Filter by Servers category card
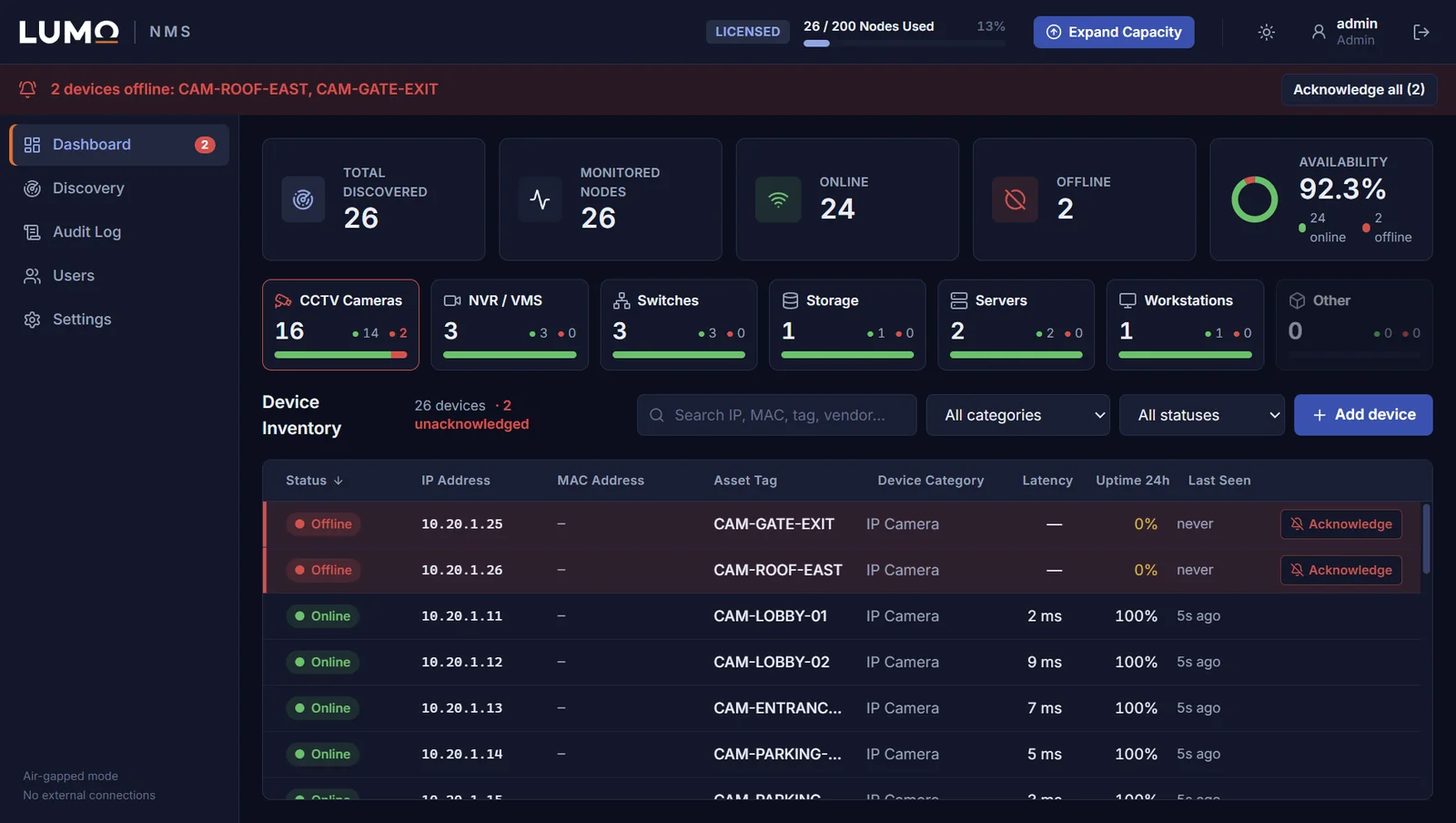 coord(1016,325)
